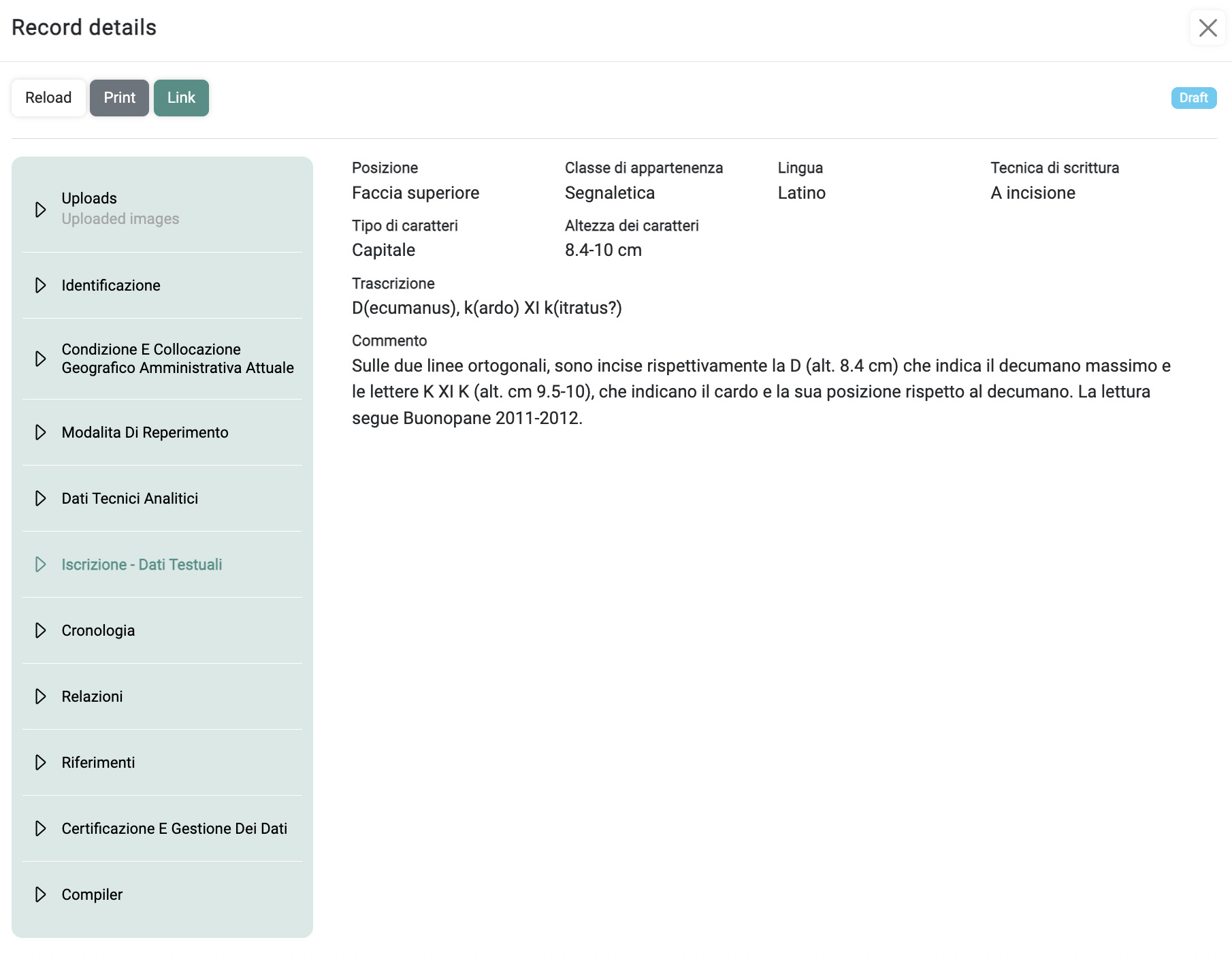Click the Commento paragraph text

tap(760, 392)
